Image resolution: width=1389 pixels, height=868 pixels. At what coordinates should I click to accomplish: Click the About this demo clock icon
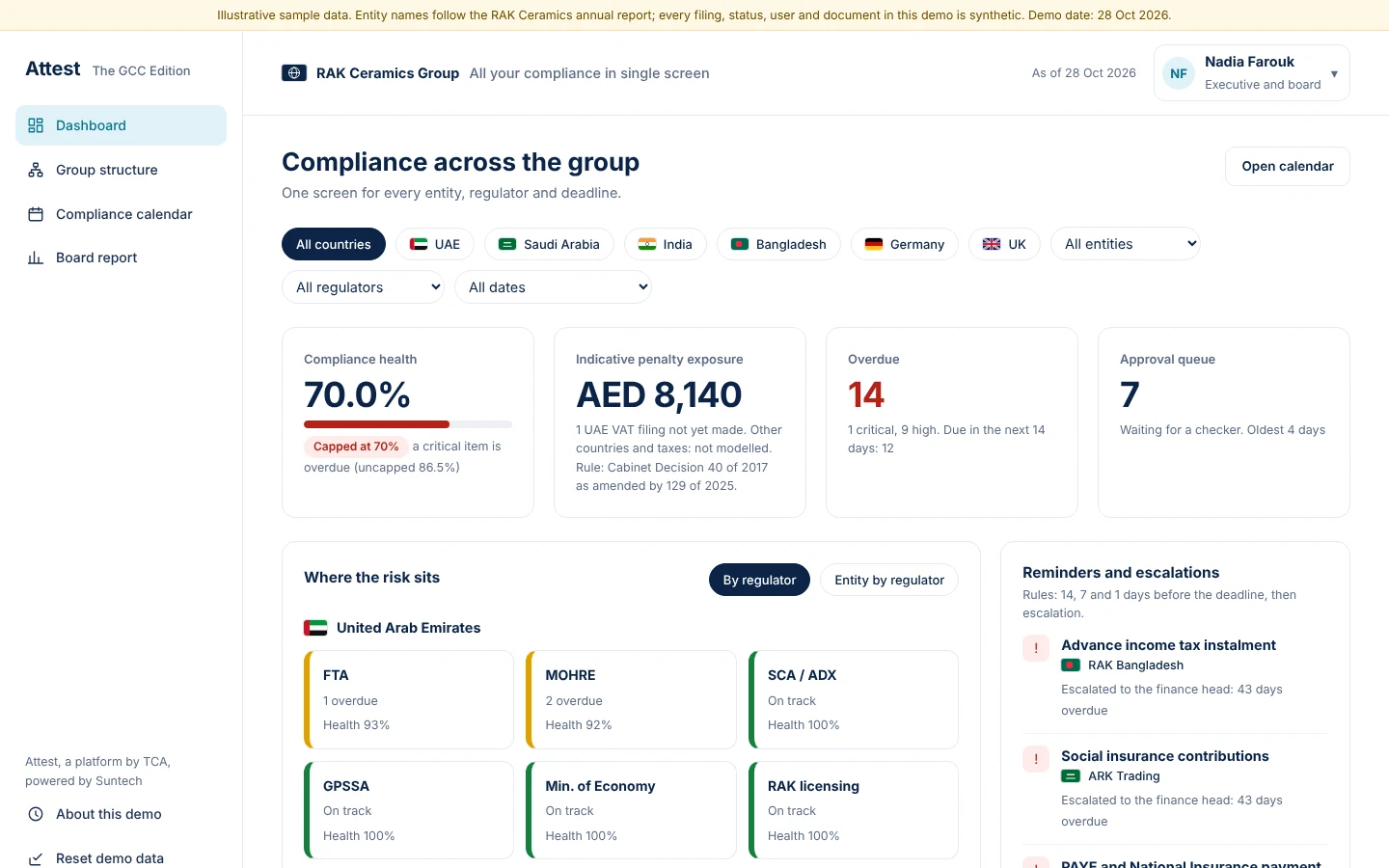click(x=36, y=814)
